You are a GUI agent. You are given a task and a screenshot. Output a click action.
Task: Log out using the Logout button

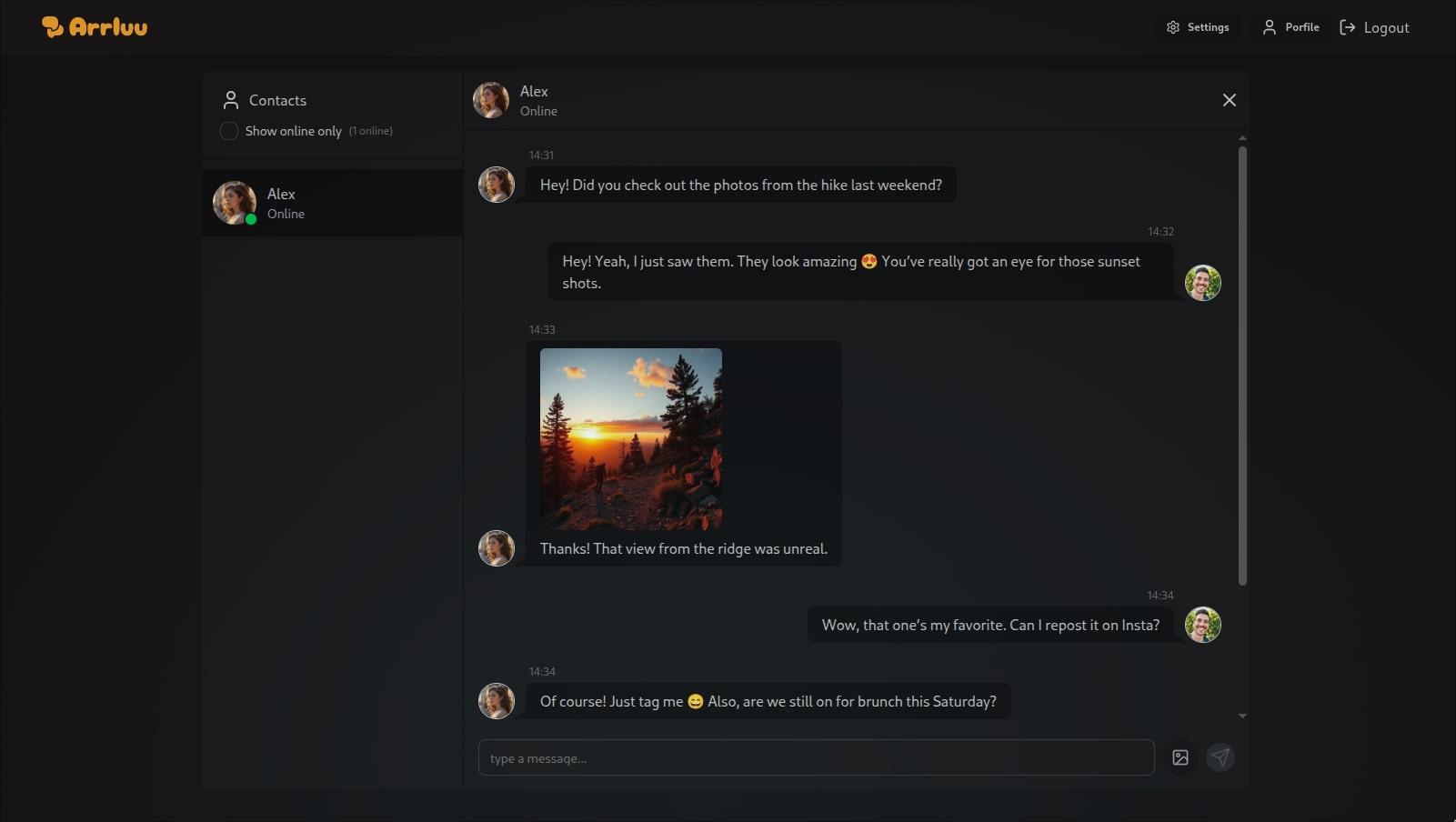point(1374,28)
